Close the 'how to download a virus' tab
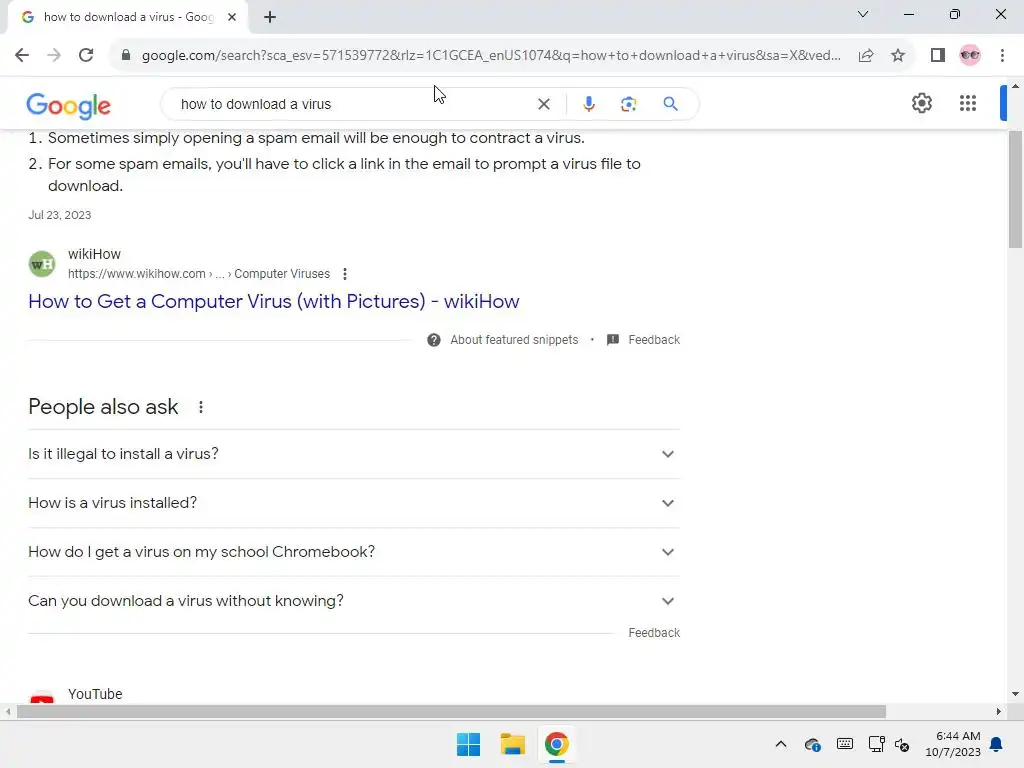1024x768 pixels. pos(232,17)
